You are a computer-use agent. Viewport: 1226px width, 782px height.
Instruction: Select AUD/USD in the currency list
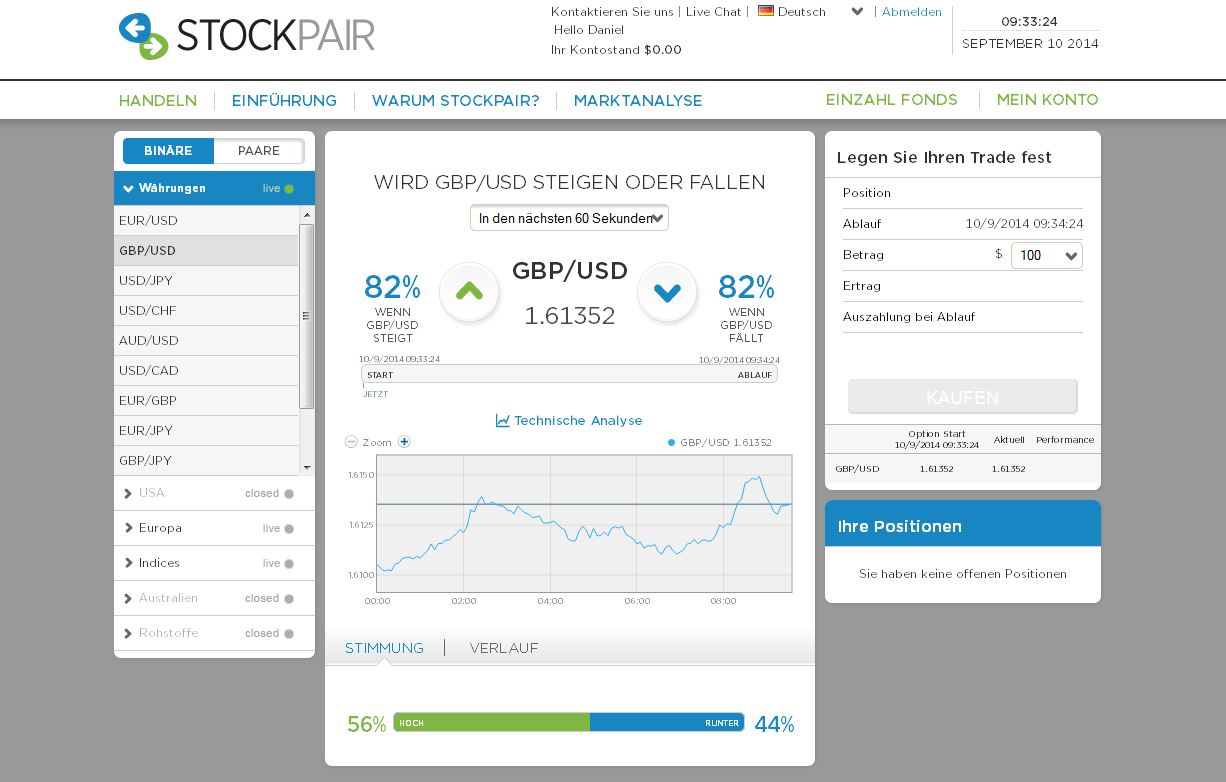click(206, 340)
